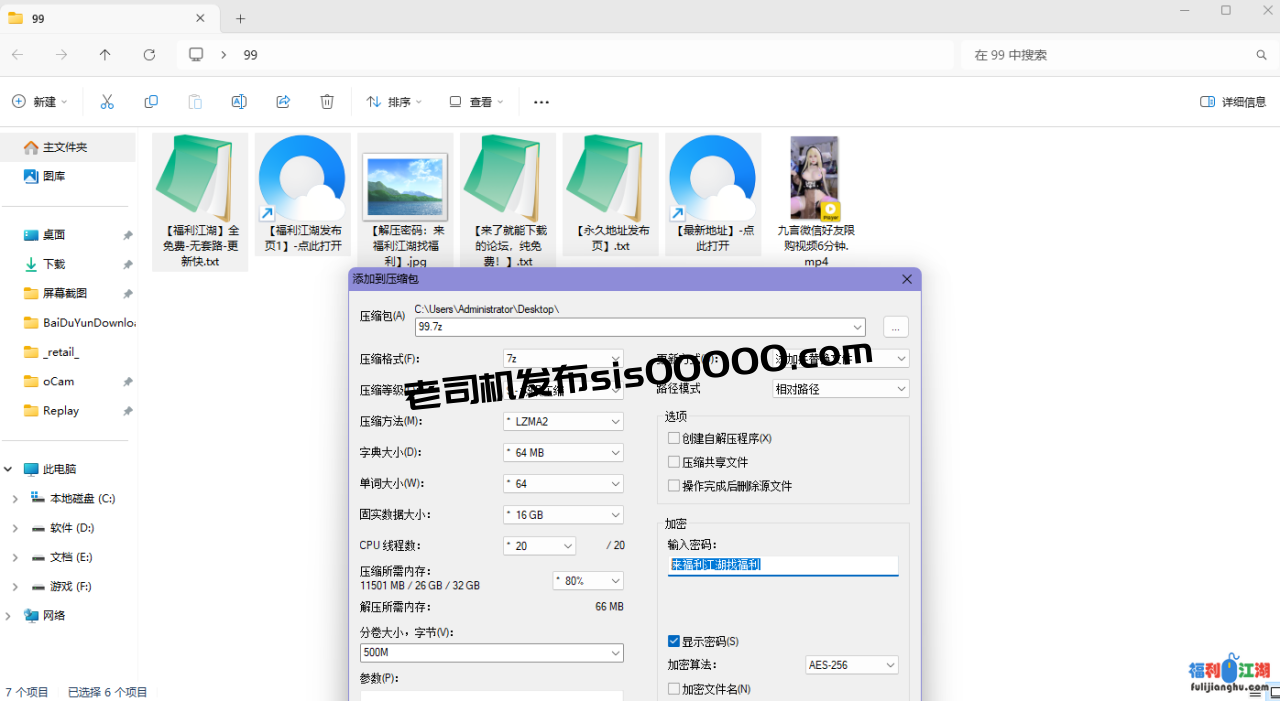Check the 操作完成后删除源文件 option
This screenshot has width=1280, height=701.
674,486
